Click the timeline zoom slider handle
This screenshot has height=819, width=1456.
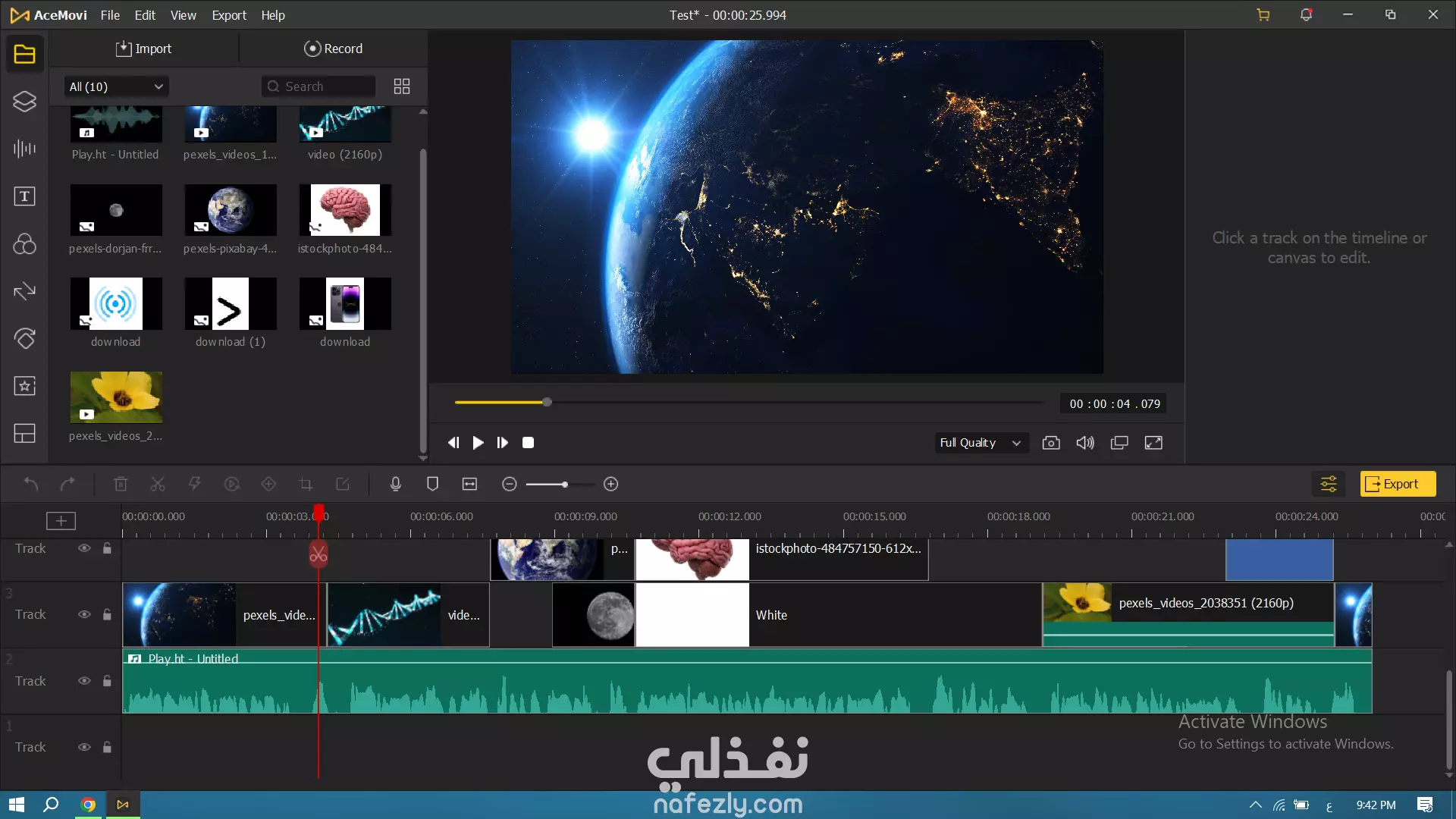[564, 485]
